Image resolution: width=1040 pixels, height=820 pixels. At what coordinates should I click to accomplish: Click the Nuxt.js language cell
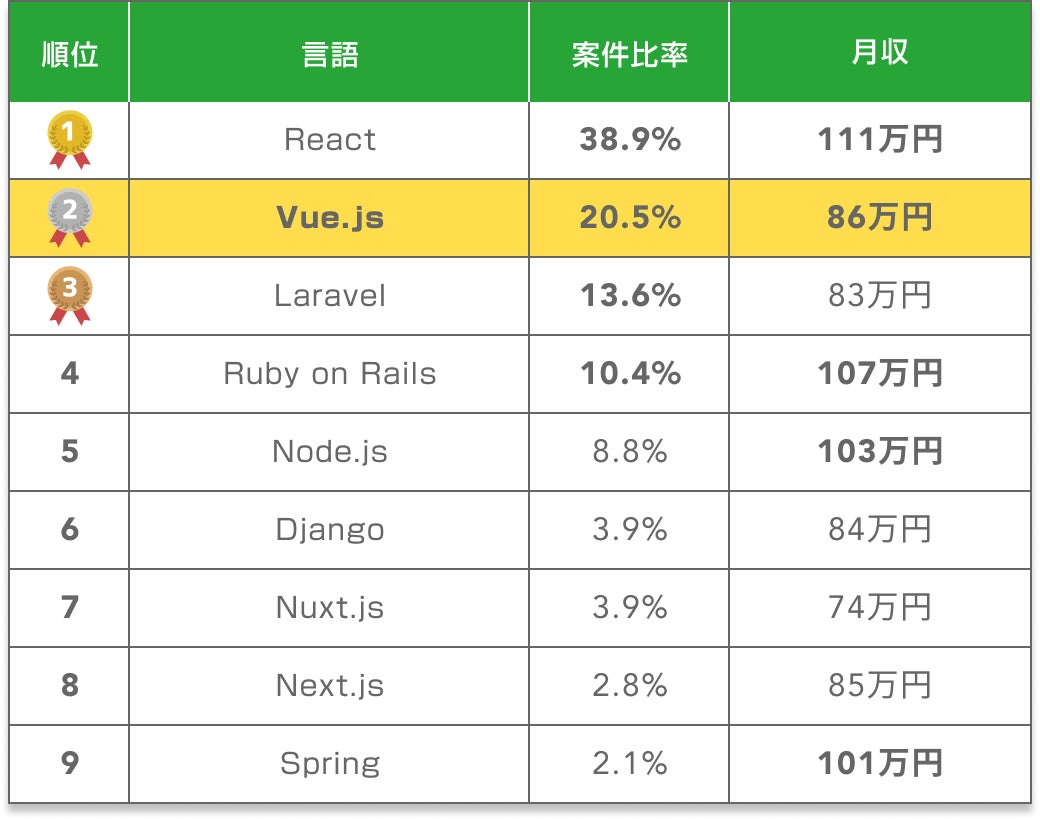(x=330, y=608)
